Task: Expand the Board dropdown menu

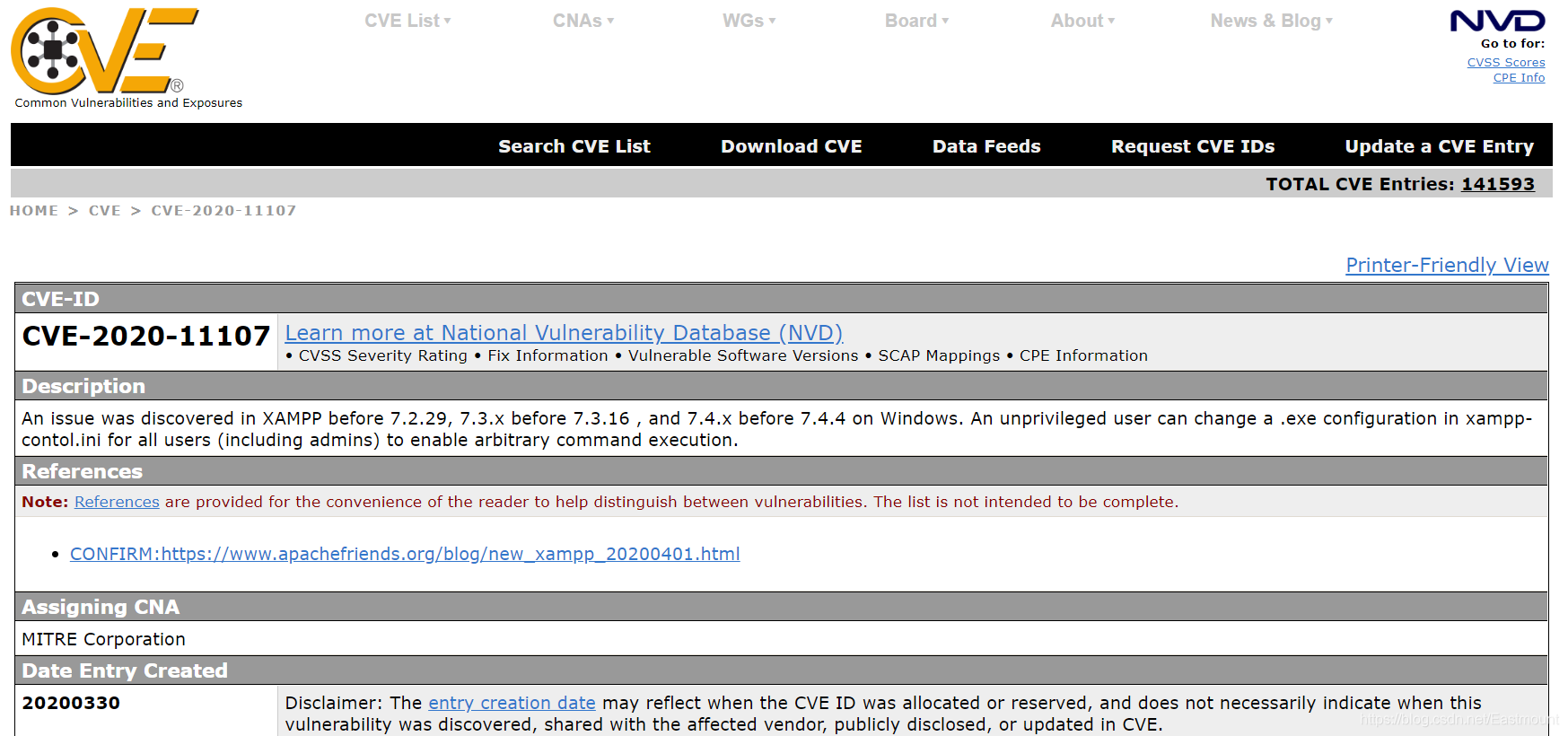Action: coord(916,21)
